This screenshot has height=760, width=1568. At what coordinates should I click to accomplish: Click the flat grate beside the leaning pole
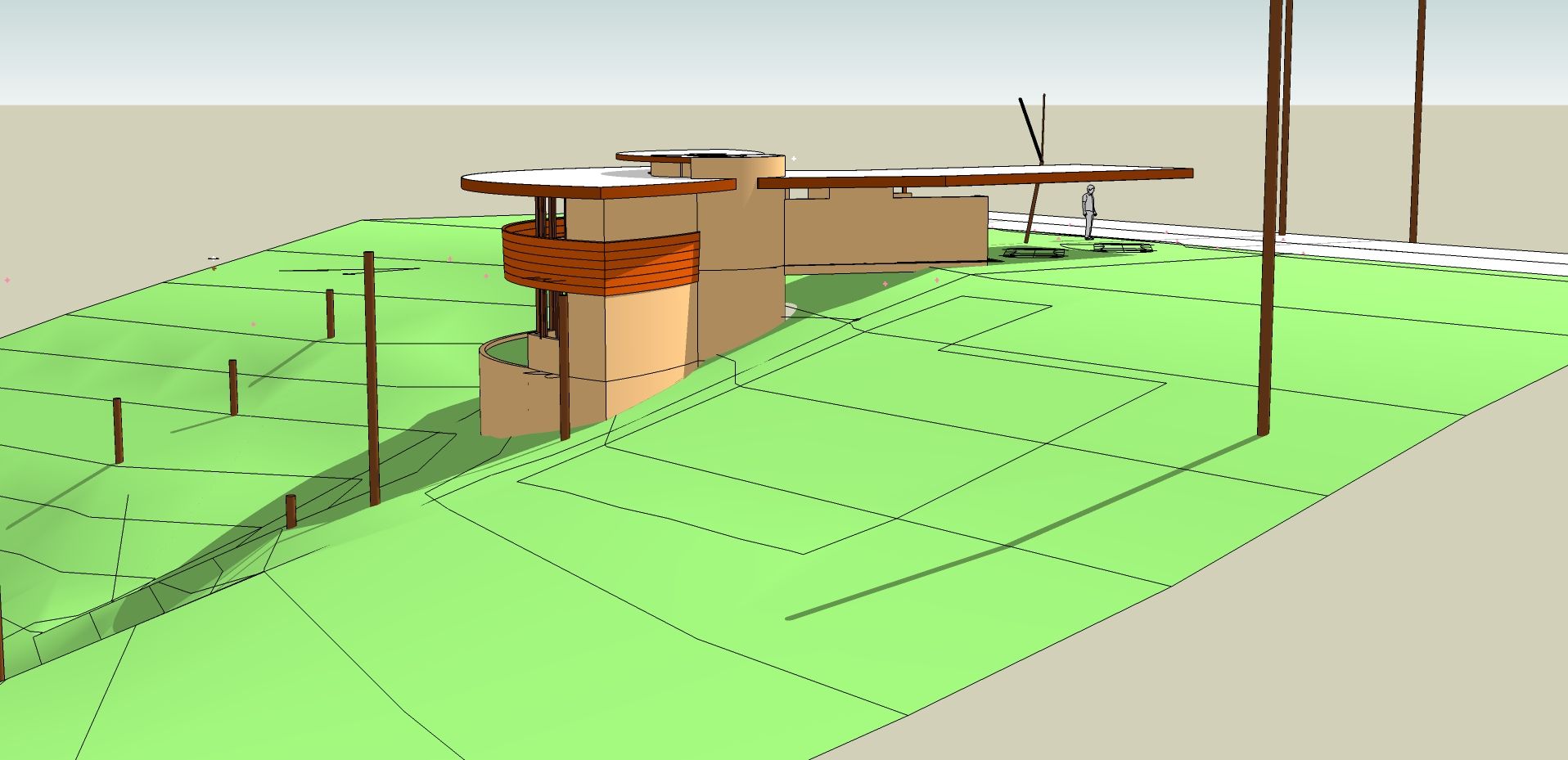[x=1034, y=252]
